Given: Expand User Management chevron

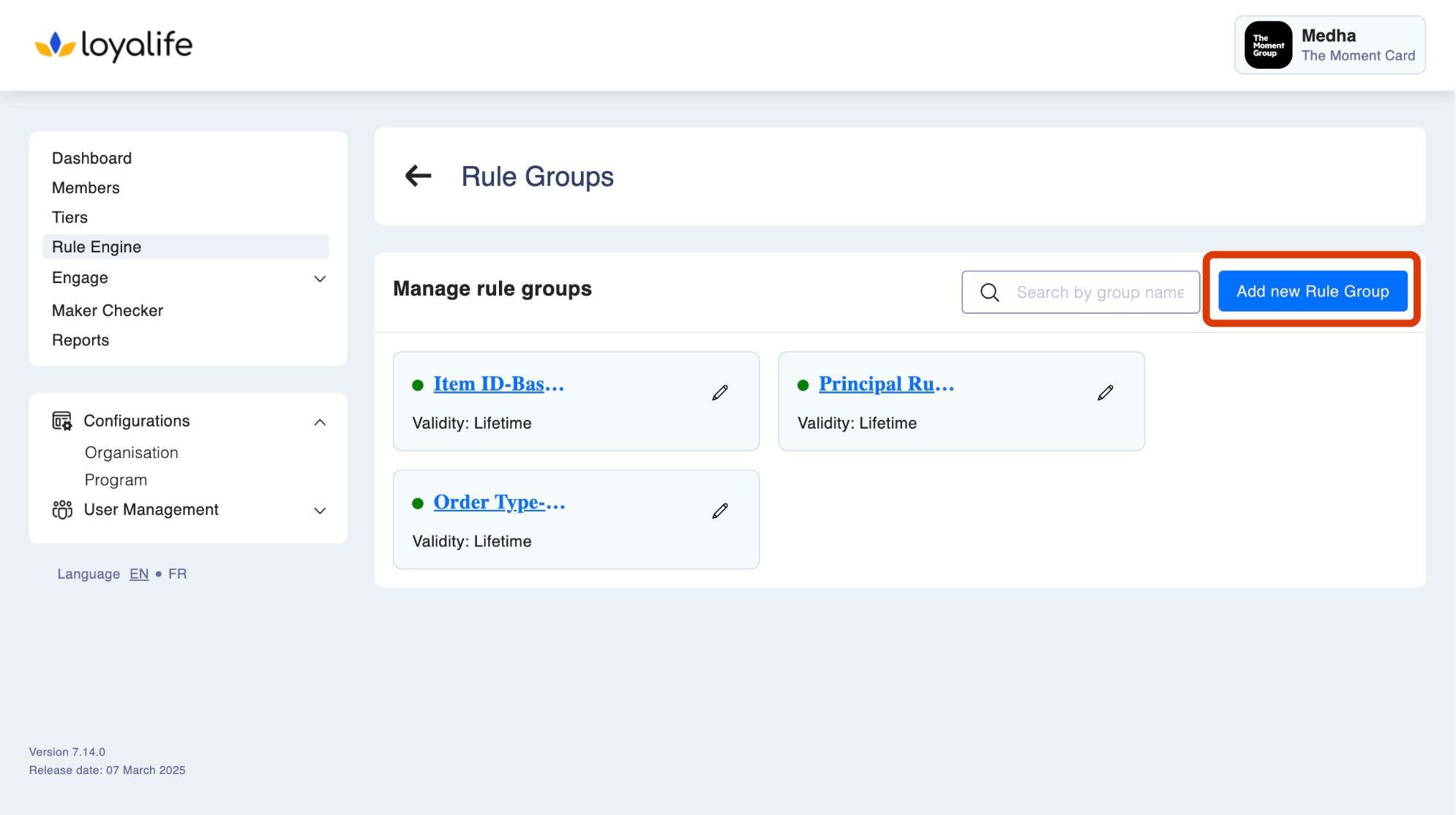Looking at the screenshot, I should coord(320,511).
